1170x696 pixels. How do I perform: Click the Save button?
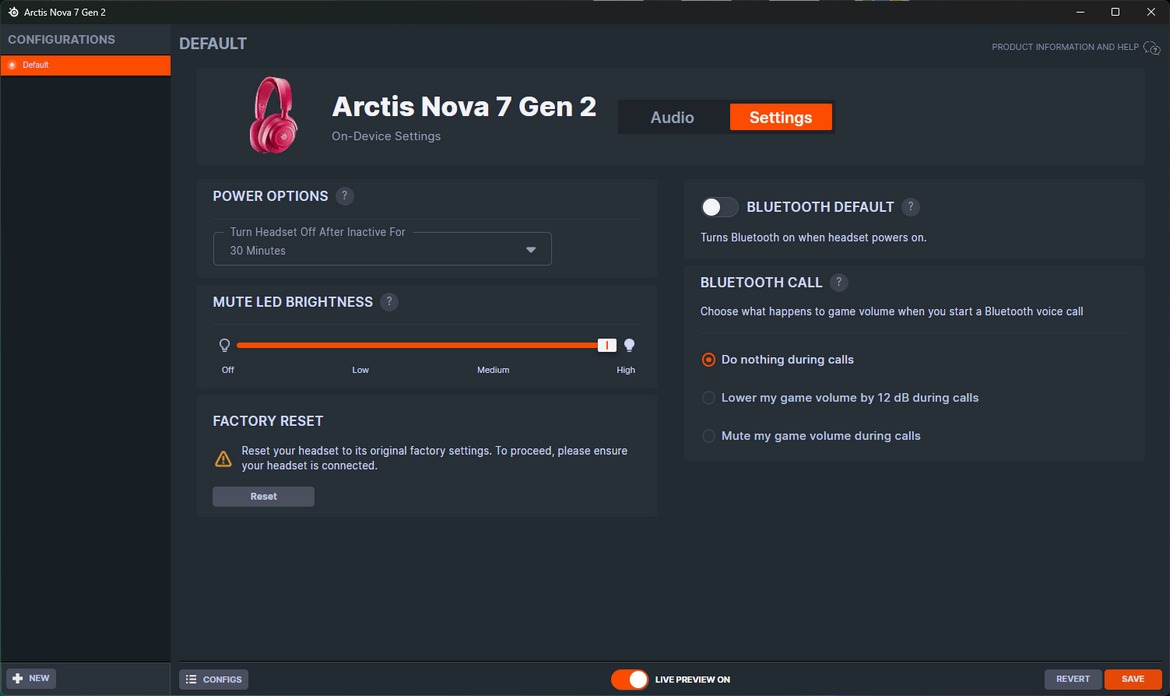click(x=1132, y=679)
